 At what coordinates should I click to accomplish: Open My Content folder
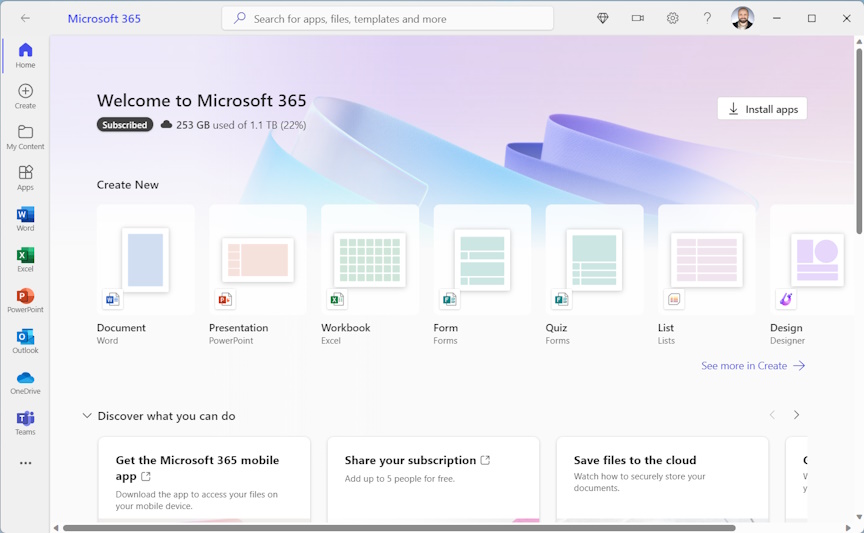[25, 137]
